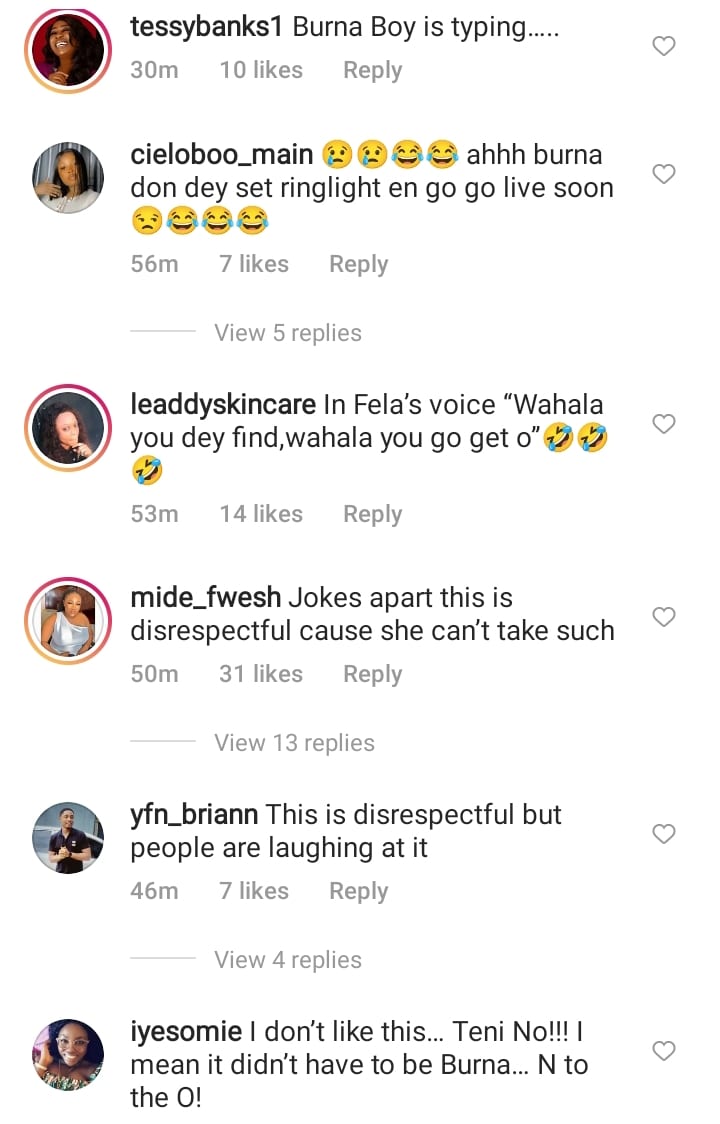Expand View 13 replies
720x1124 pixels.
[x=294, y=743]
